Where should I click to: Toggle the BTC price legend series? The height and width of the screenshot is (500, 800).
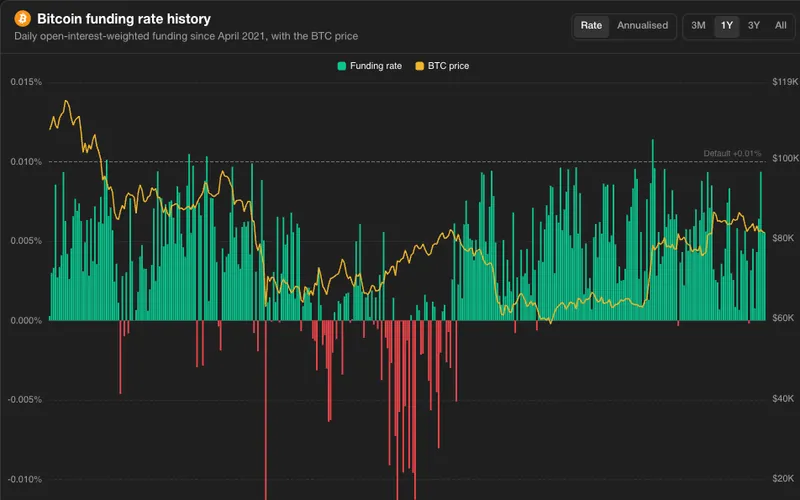[442, 66]
